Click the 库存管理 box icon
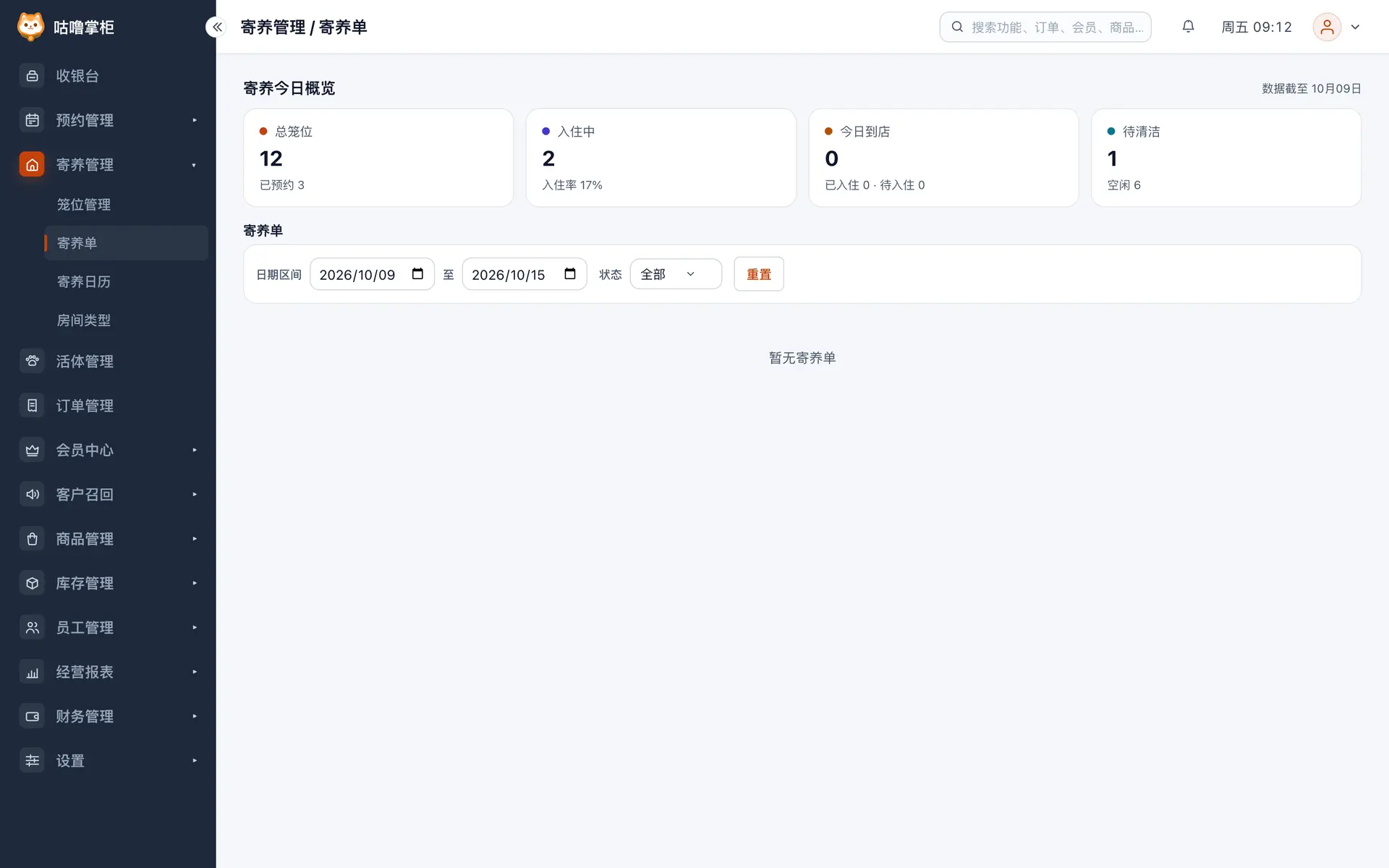Screen dimensions: 1389x868 [32, 583]
